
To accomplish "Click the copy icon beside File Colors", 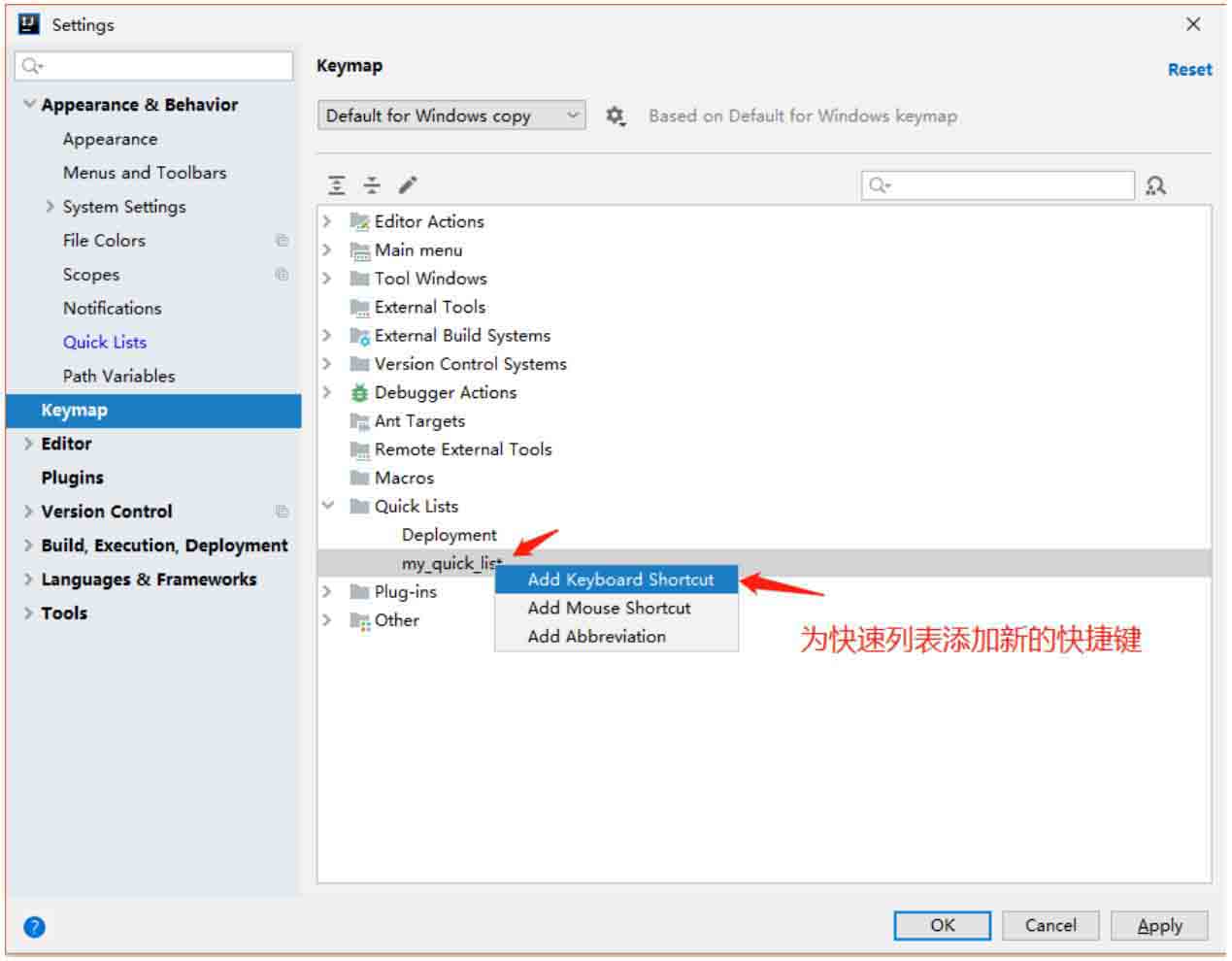I will click(x=282, y=241).
